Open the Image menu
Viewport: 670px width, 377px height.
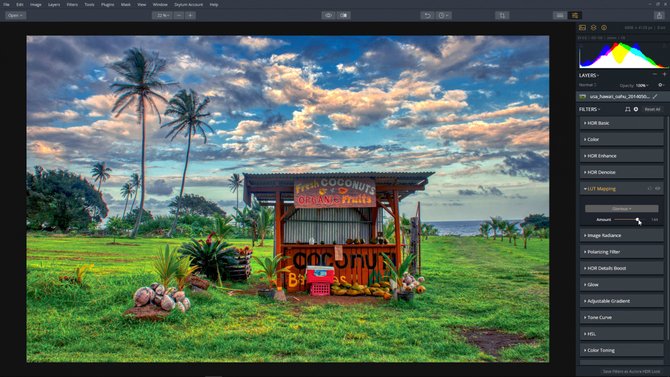pos(35,4)
